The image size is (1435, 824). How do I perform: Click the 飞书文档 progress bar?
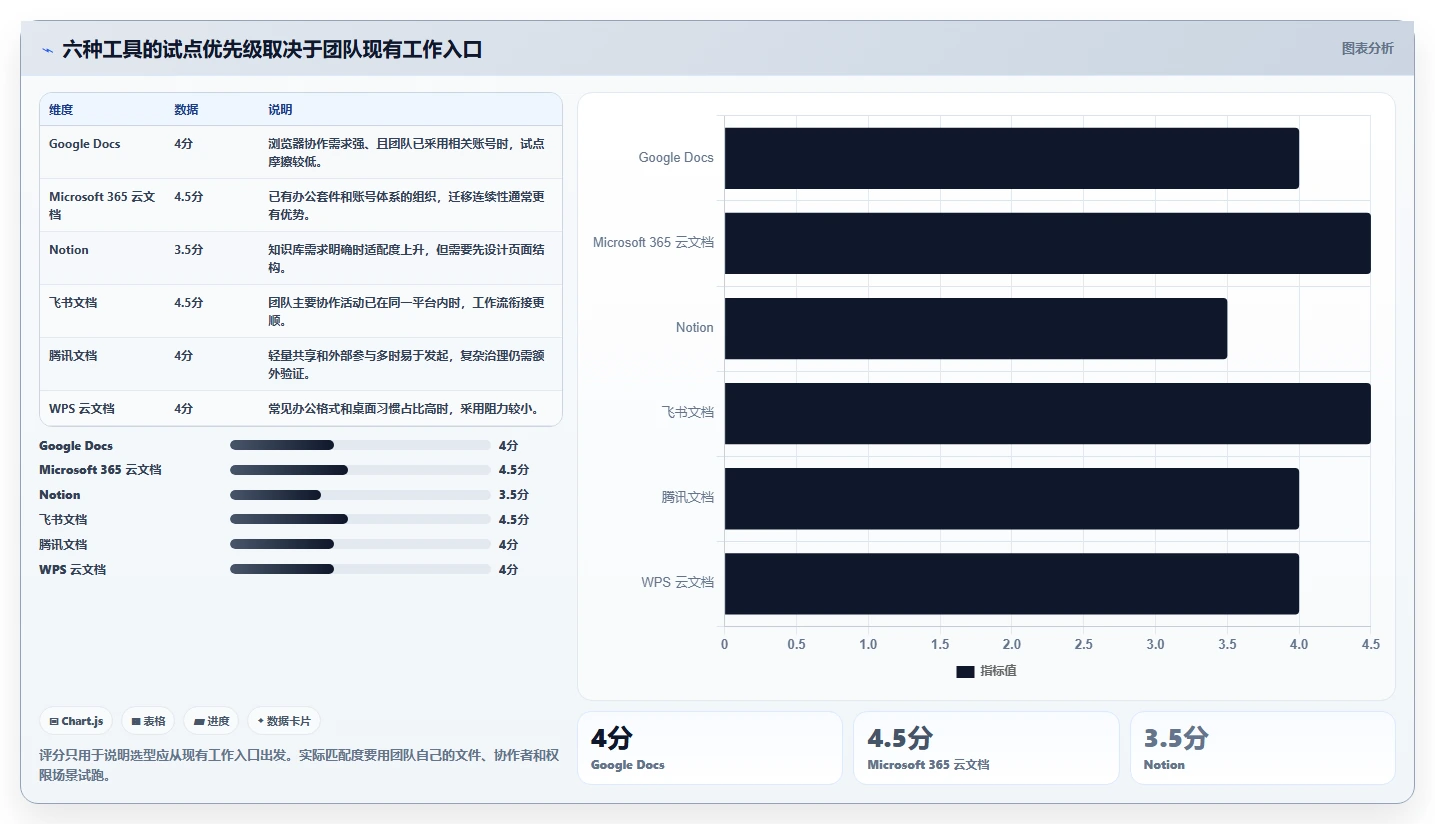point(360,519)
